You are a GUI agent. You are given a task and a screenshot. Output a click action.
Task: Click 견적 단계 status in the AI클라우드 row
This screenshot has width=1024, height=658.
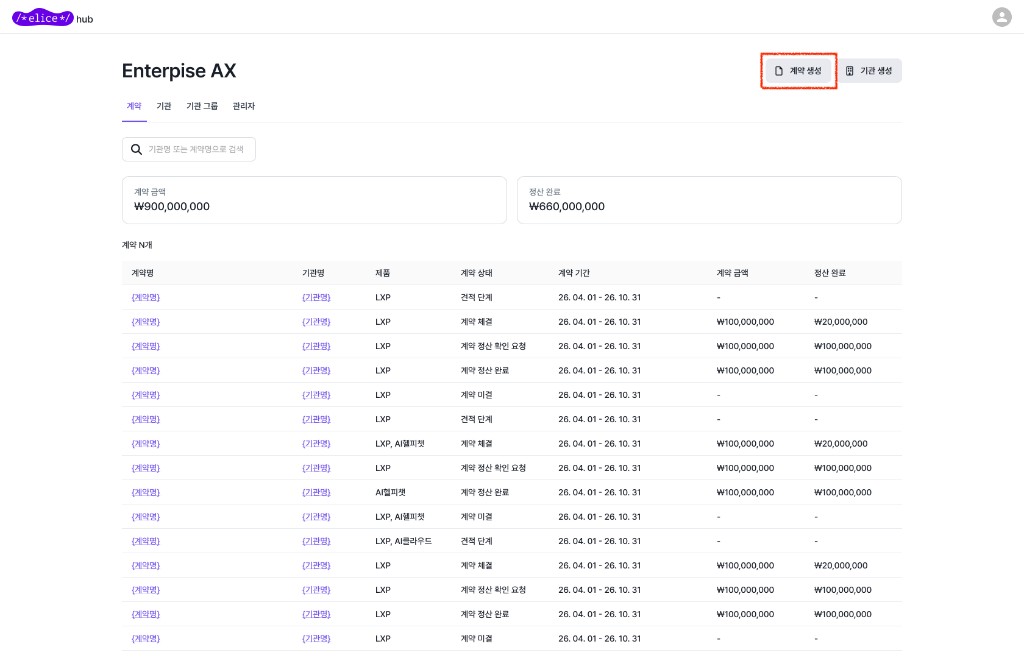tap(477, 541)
